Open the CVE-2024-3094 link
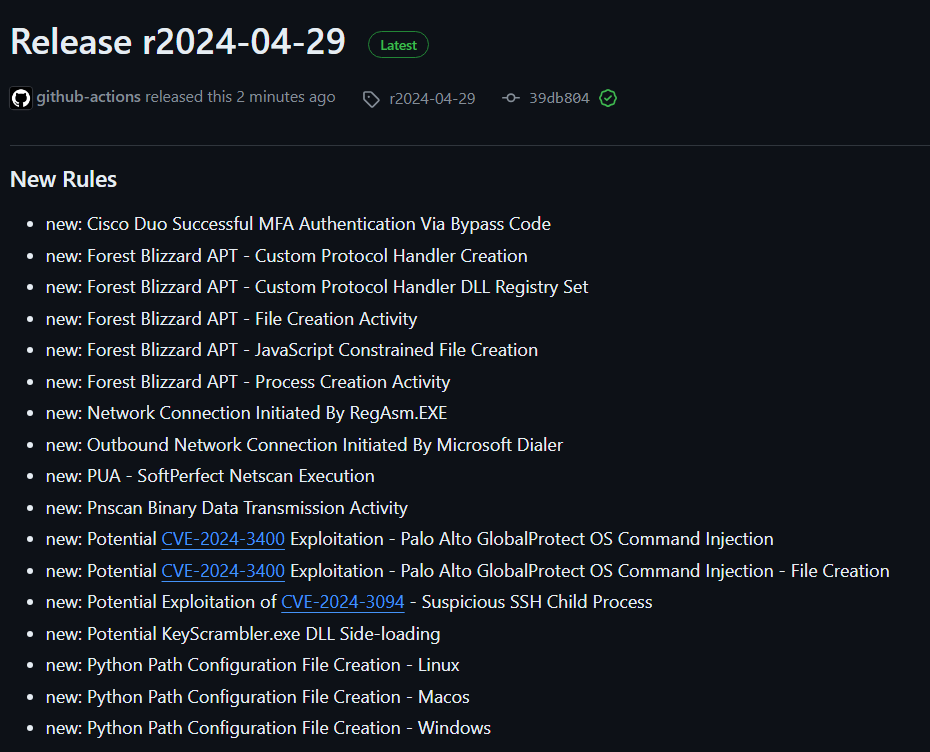The height and width of the screenshot is (752, 930). [342, 602]
